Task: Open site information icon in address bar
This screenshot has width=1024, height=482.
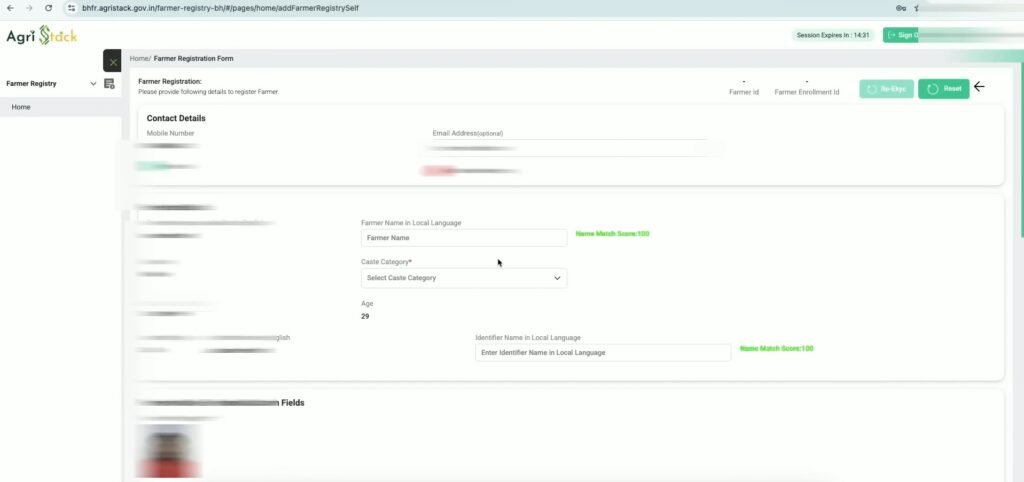Action: [72, 8]
